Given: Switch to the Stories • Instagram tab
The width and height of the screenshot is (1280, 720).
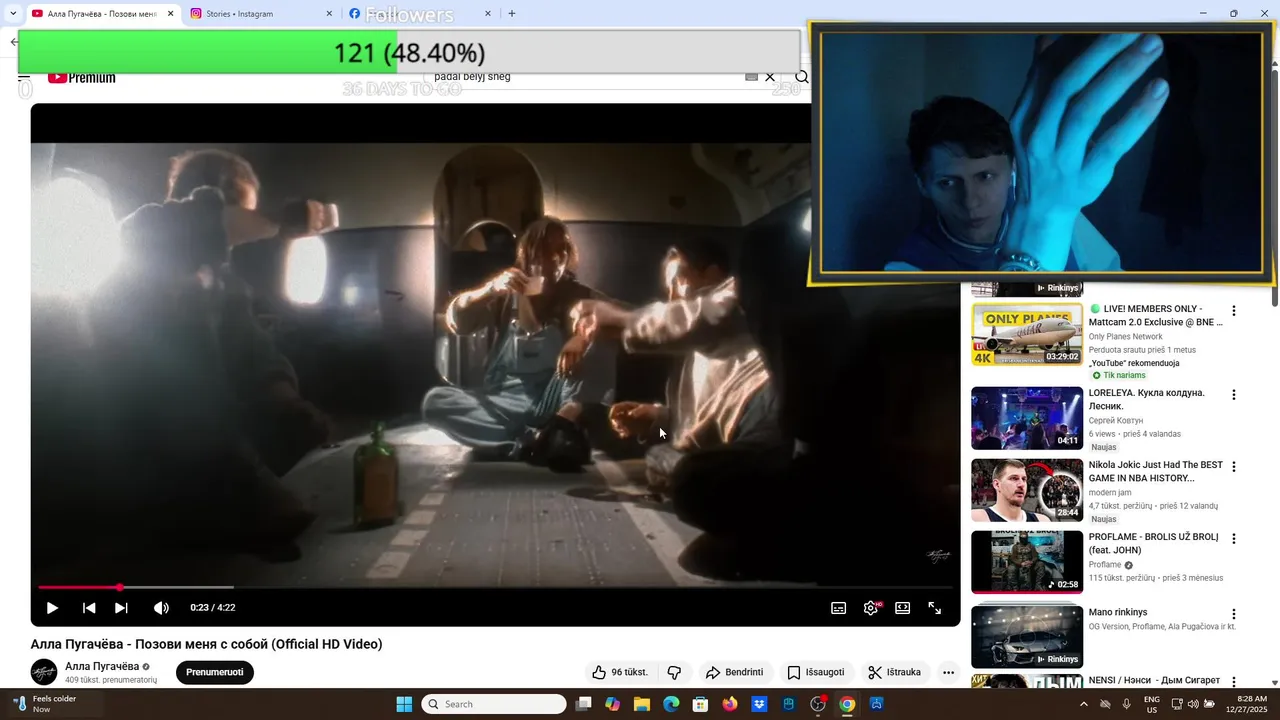Looking at the screenshot, I should (260, 14).
